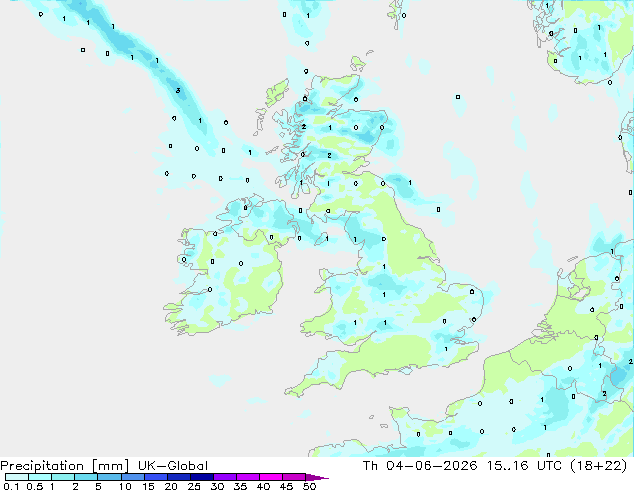Click the above-50 arrow at legend end

(x=317, y=477)
